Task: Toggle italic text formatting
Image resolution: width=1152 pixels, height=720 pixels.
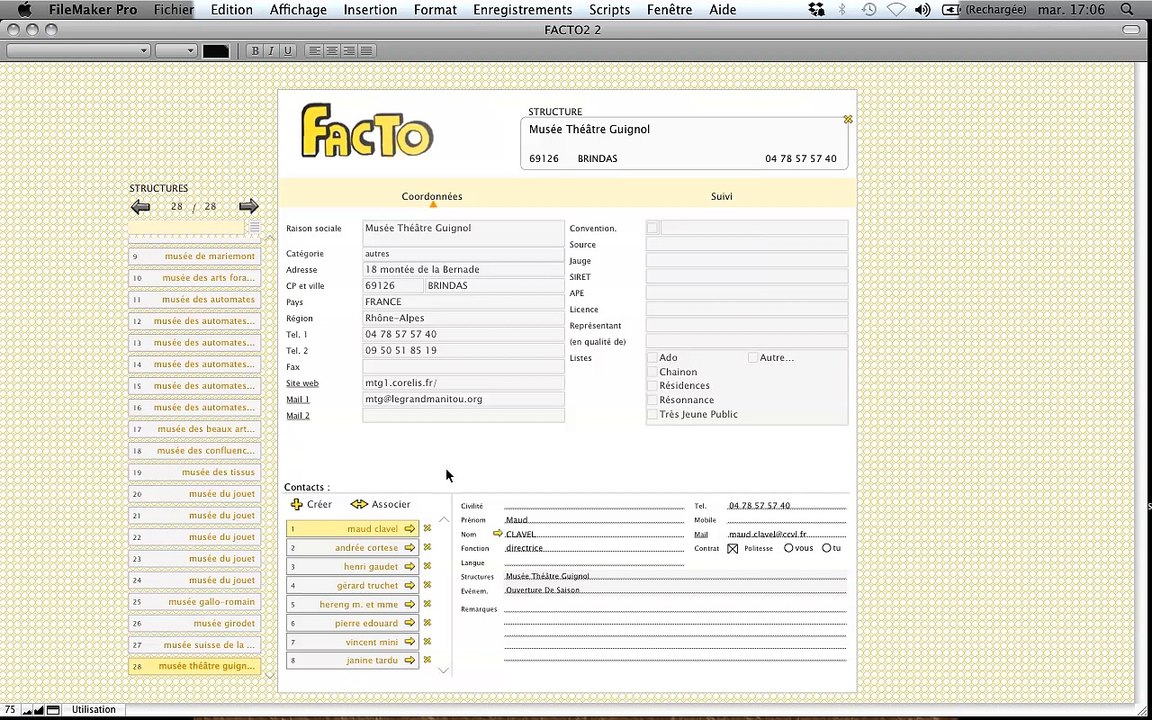Action: click(271, 51)
